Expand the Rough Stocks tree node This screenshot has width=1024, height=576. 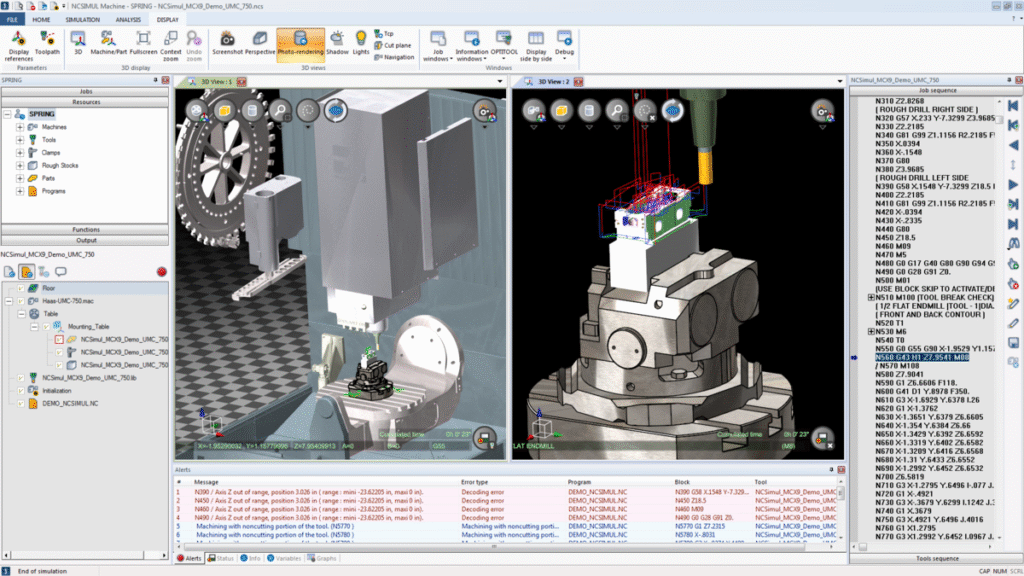19,165
